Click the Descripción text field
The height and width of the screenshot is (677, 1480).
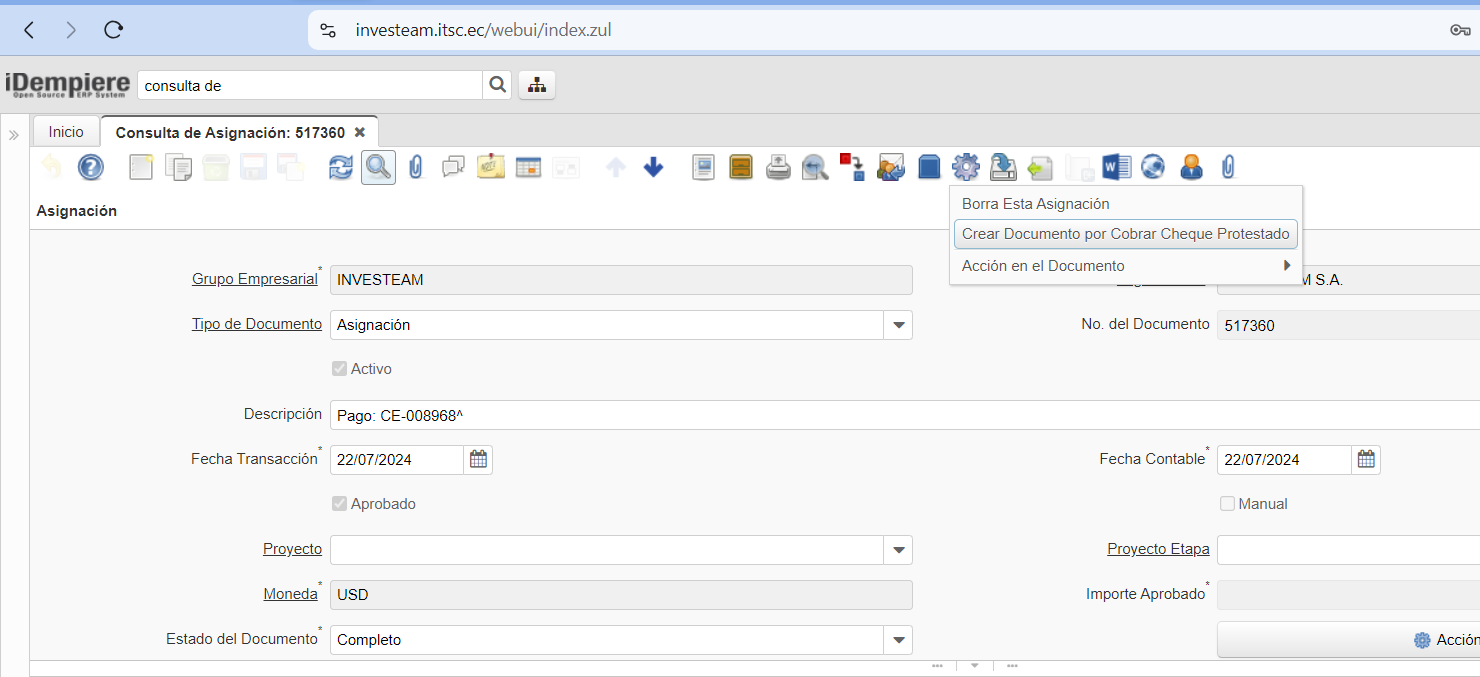tap(900, 415)
